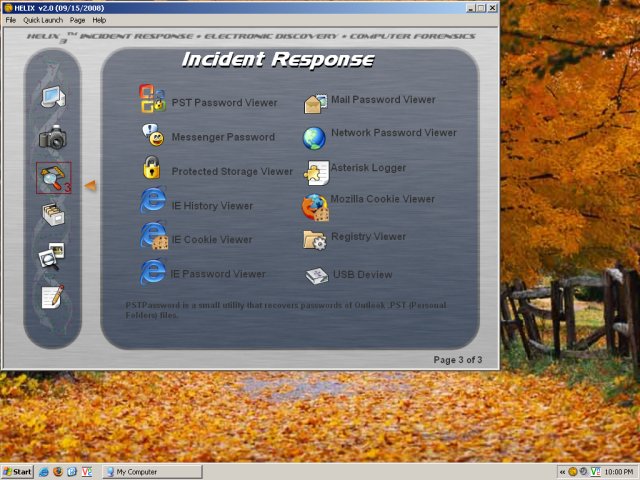
Task: Open the Mail Password Viewer envelope icon
Action: (316, 104)
